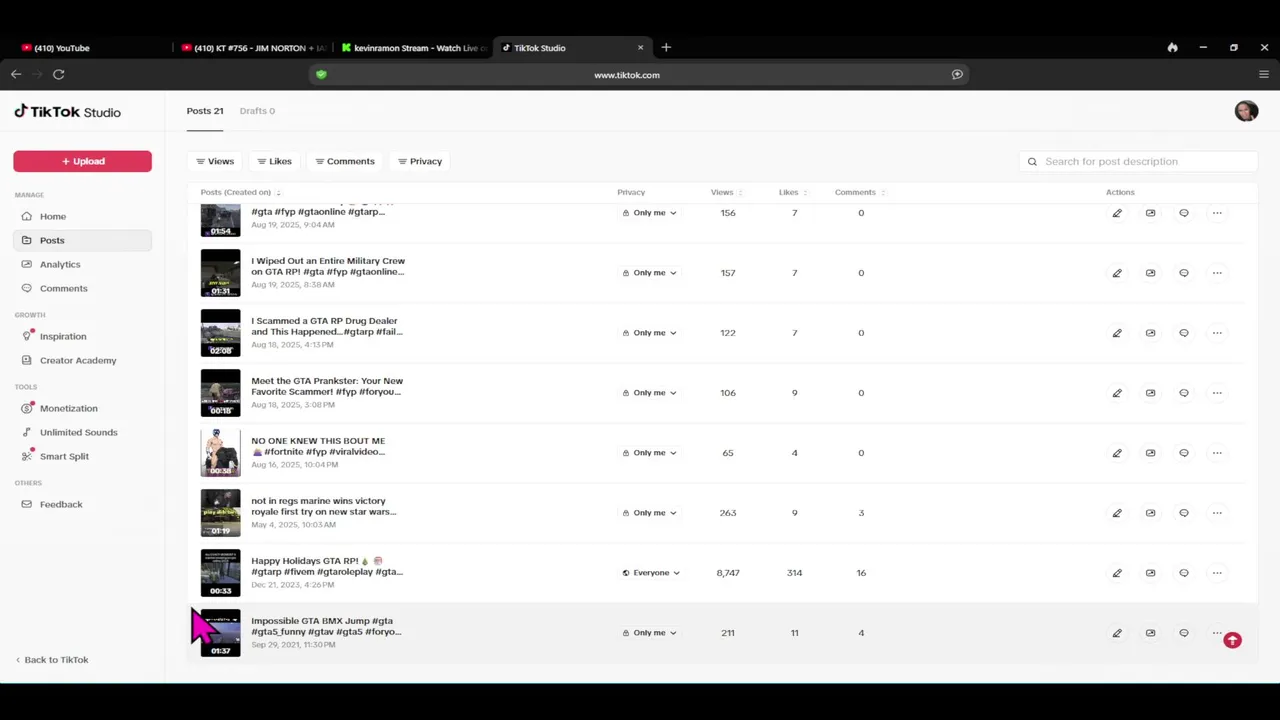Open privacy dropdown for Happy Holidays GTA RP
This screenshot has height=720, width=1280.
pos(651,573)
